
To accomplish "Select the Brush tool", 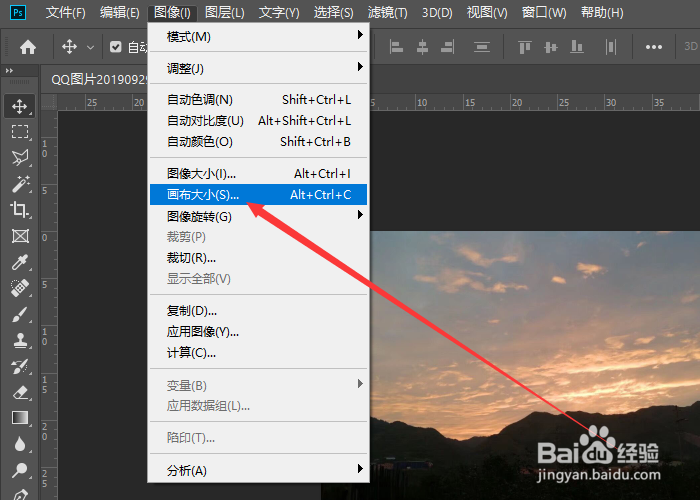I will [x=20, y=315].
